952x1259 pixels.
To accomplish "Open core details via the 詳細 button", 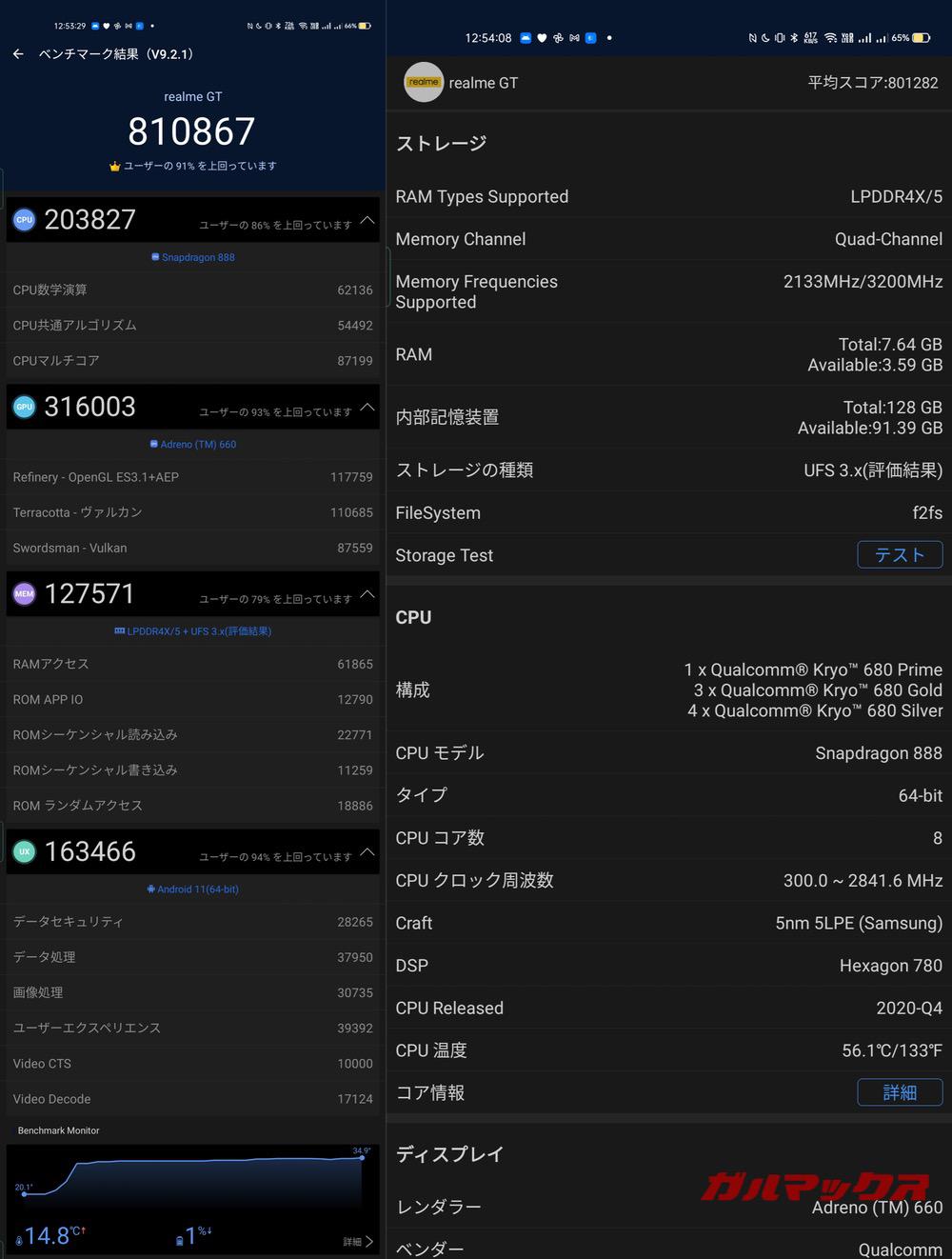I will (900, 1092).
